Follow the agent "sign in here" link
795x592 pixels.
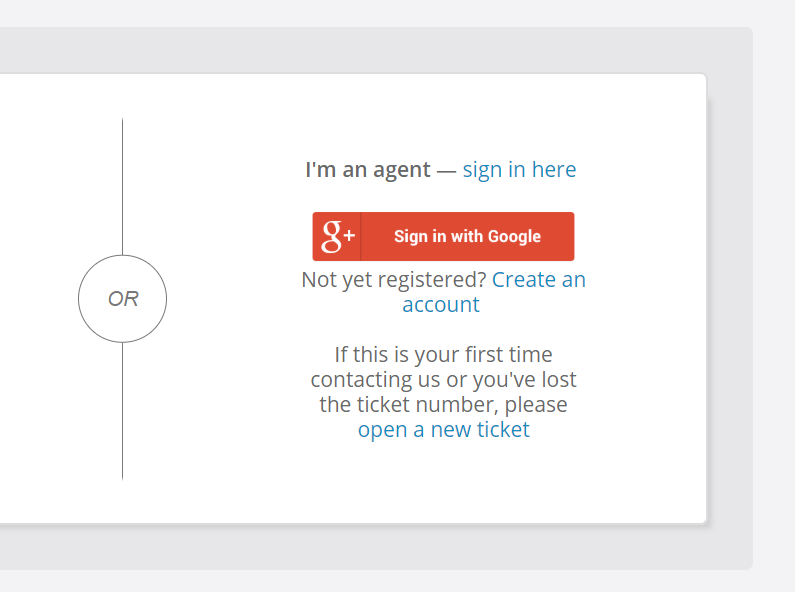(519, 170)
